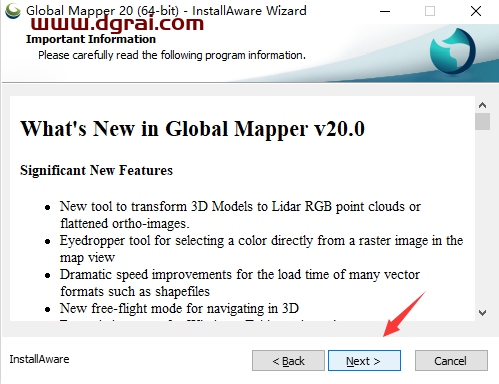Click the Global Mapper title bar icon
This screenshot has height=384, width=499.
click(13, 11)
